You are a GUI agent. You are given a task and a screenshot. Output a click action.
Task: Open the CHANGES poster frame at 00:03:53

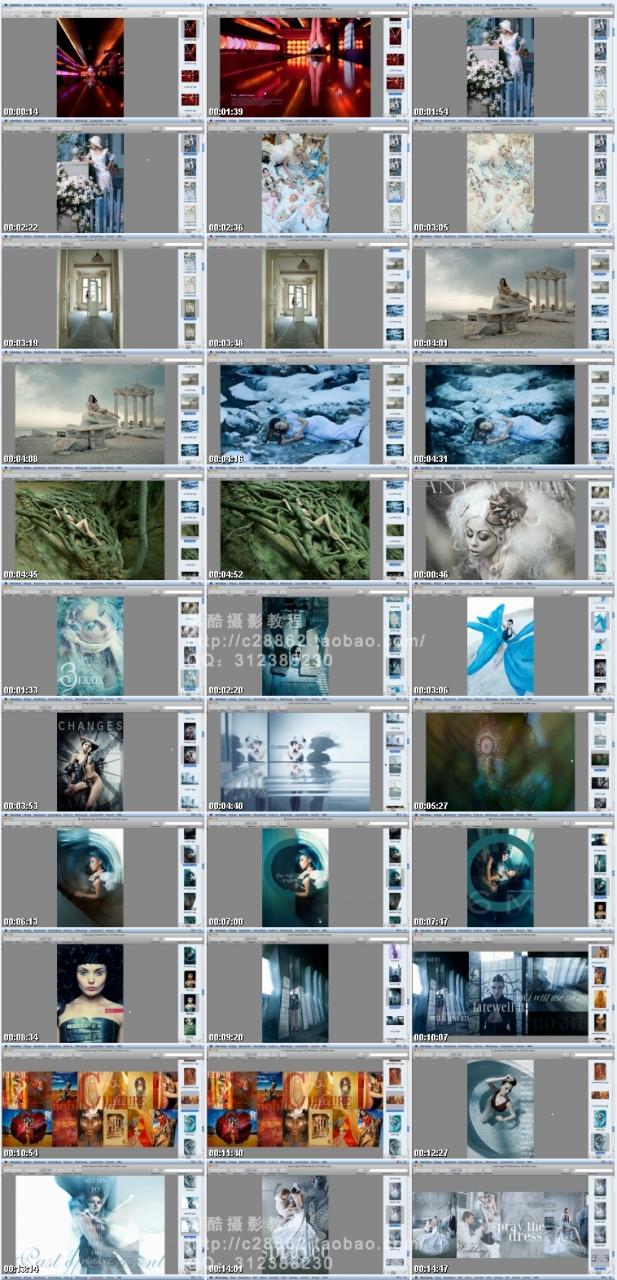(90, 761)
